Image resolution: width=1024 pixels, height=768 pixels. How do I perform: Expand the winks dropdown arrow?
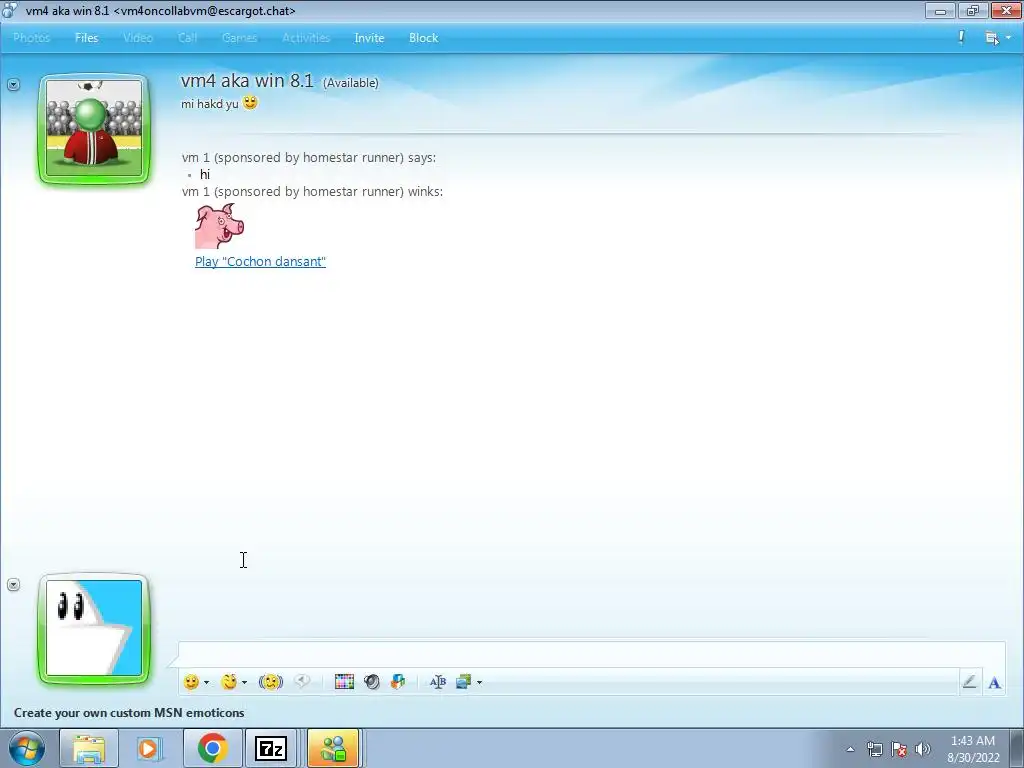click(244, 682)
